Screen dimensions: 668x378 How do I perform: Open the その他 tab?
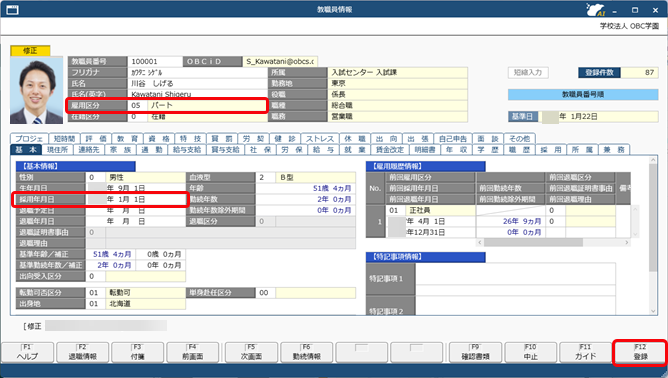pyautogui.click(x=520, y=139)
